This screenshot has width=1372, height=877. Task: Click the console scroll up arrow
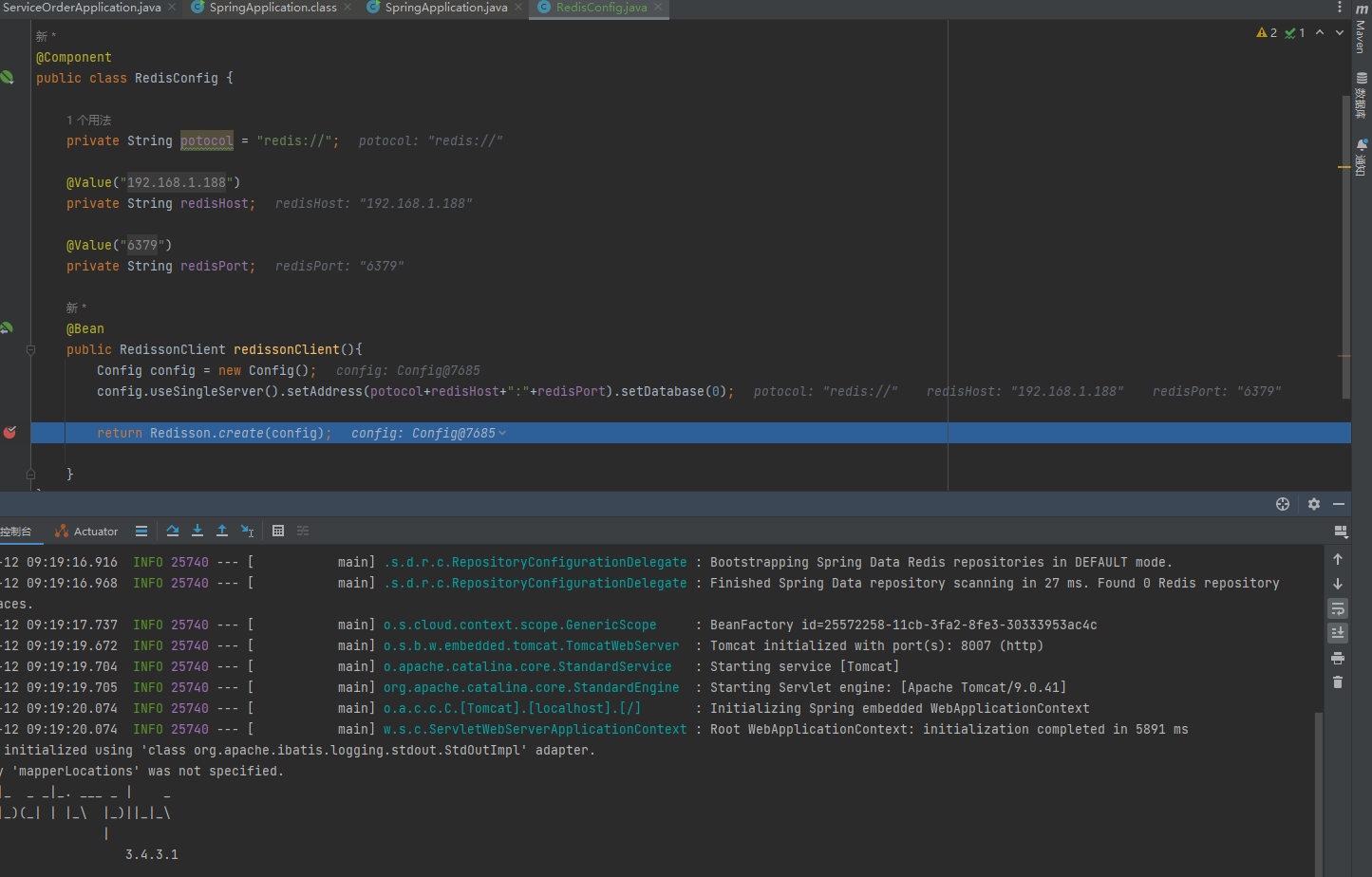tap(1338, 559)
